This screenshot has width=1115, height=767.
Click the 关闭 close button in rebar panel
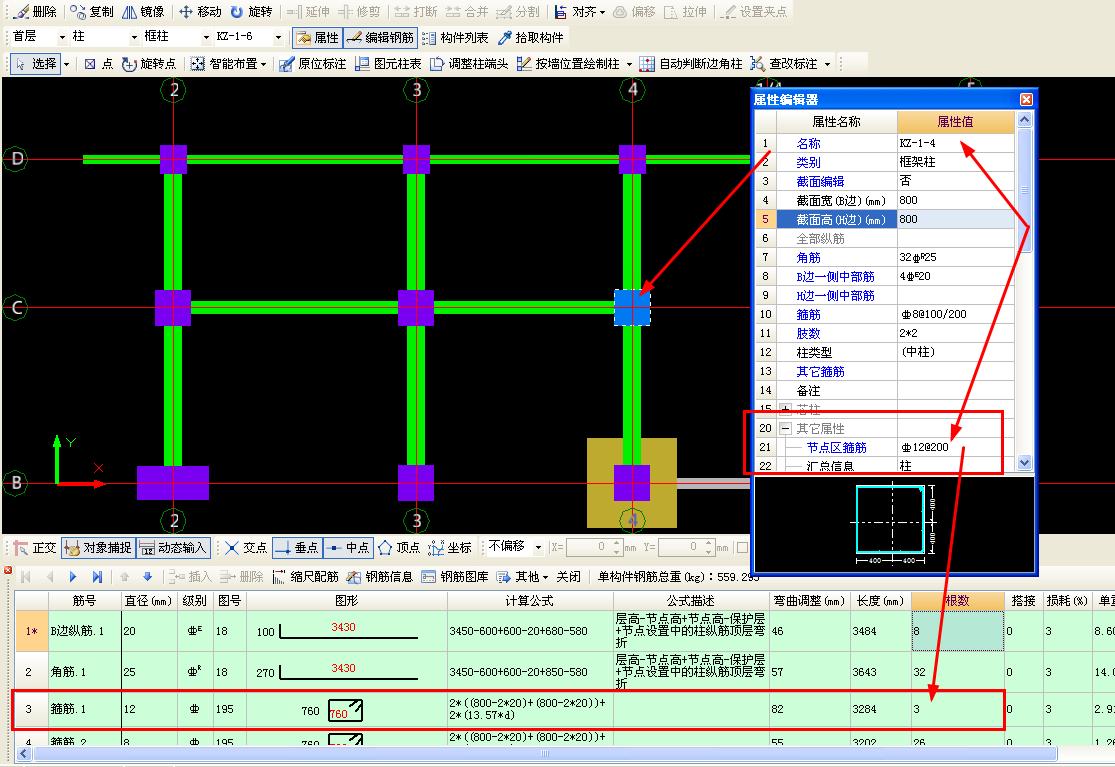point(568,576)
